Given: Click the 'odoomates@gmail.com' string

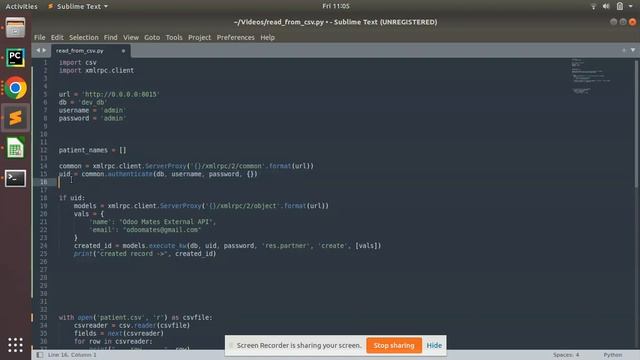Looking at the screenshot, I should click(x=162, y=230).
